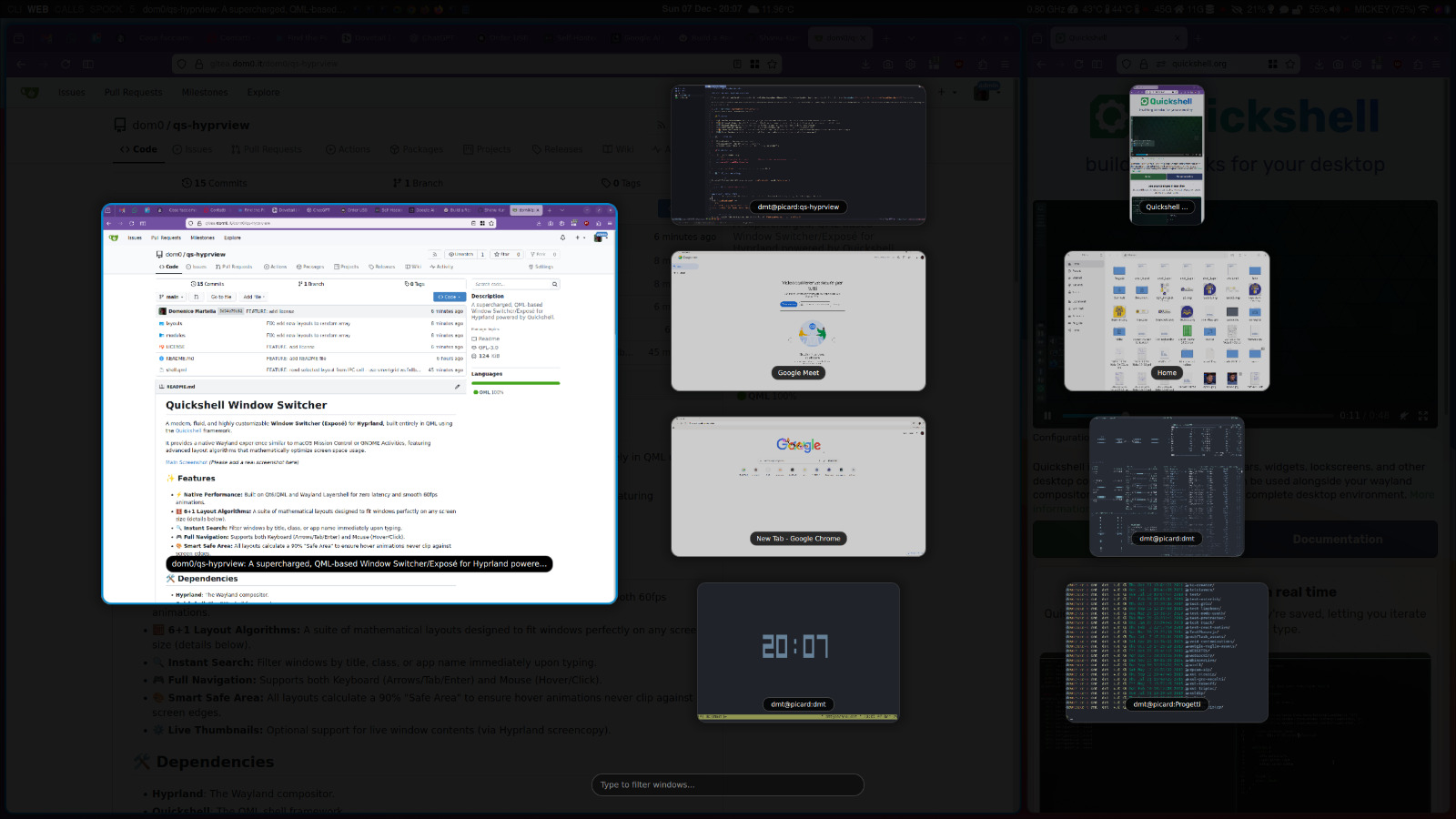This screenshot has height=819, width=1456.
Task: Click the top bar date and clock
Action: pos(702,9)
